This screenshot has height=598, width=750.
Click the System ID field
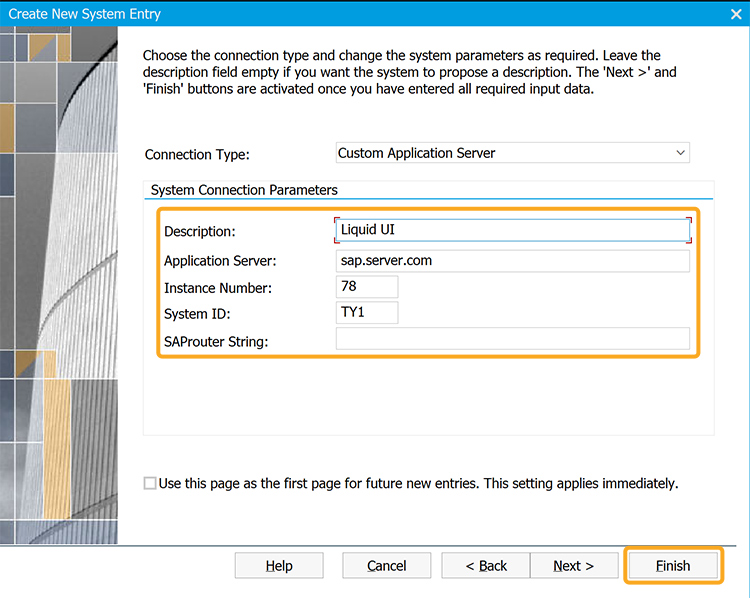click(x=367, y=312)
